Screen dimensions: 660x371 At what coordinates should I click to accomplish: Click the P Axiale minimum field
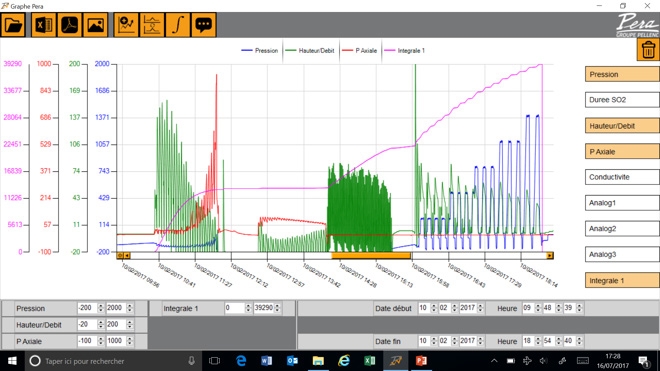87,341
